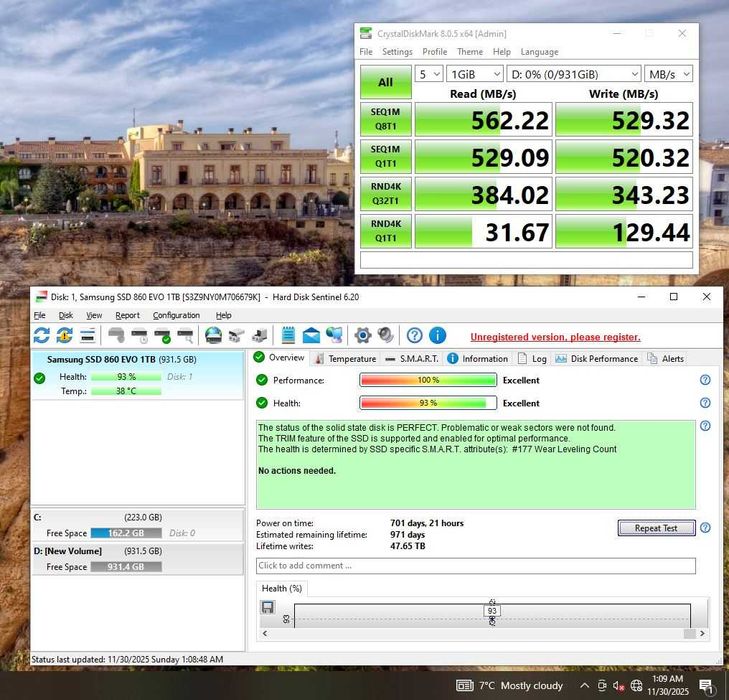Click the speaker sound toolbar icon
The height and width of the screenshot is (700, 729).
pos(385,335)
